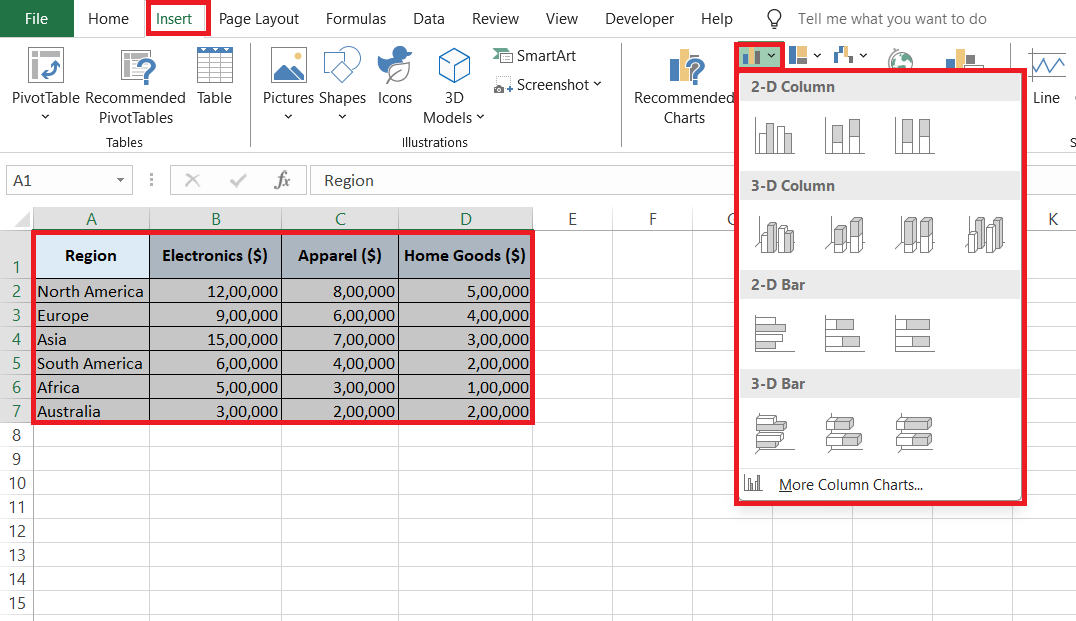Viewport: 1076px width, 621px height.
Task: Pick 2-D Stacked Bar chart
Action: coord(845,333)
